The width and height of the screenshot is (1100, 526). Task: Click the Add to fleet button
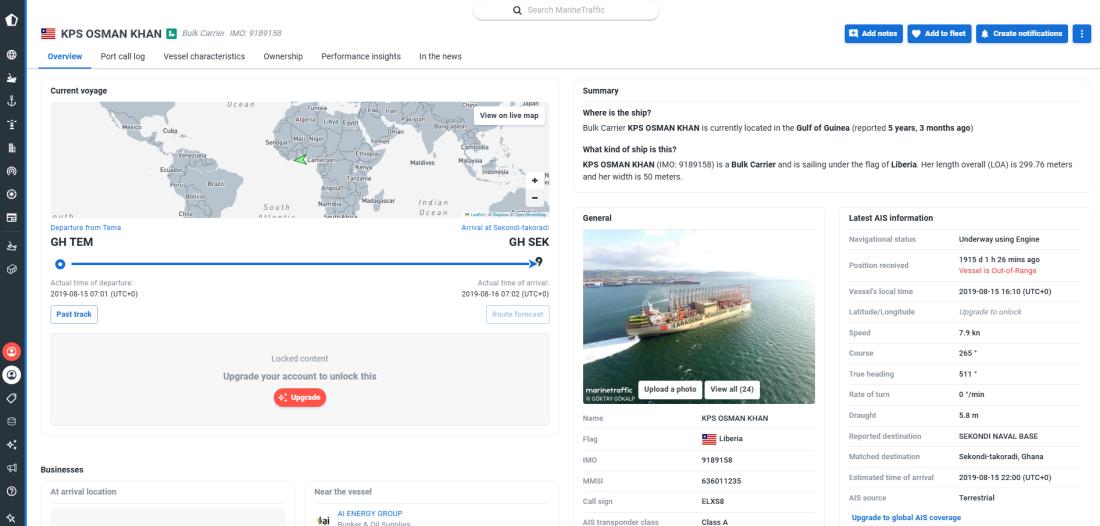point(939,33)
